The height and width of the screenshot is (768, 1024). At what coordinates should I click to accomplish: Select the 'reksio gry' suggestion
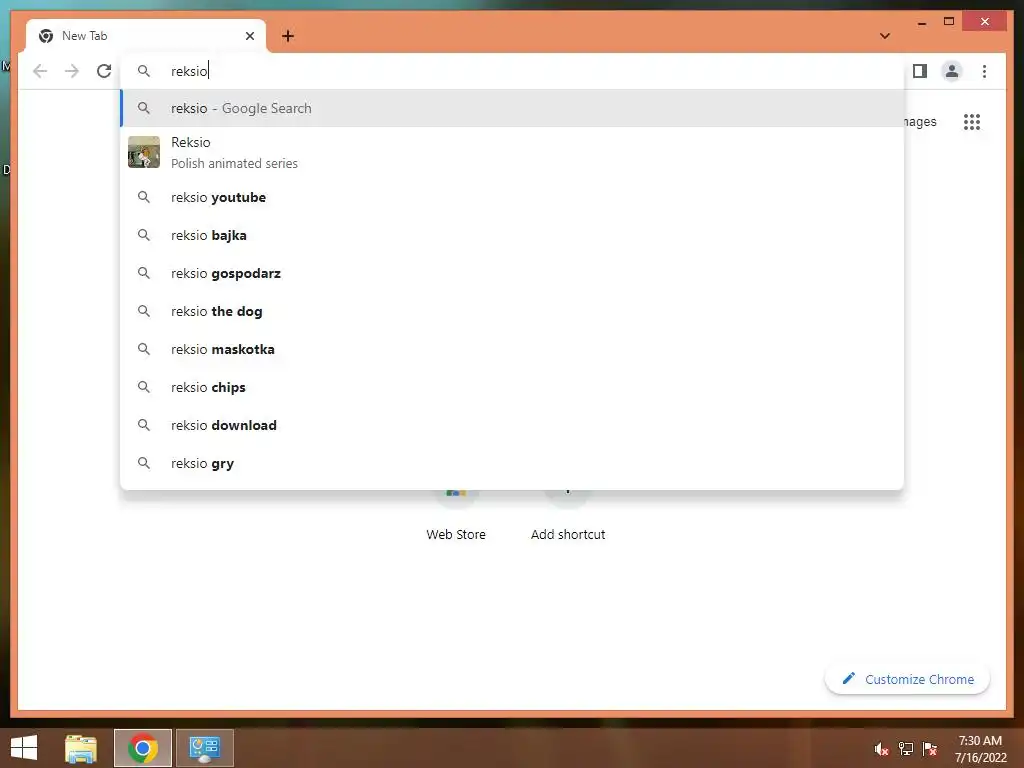click(513, 463)
